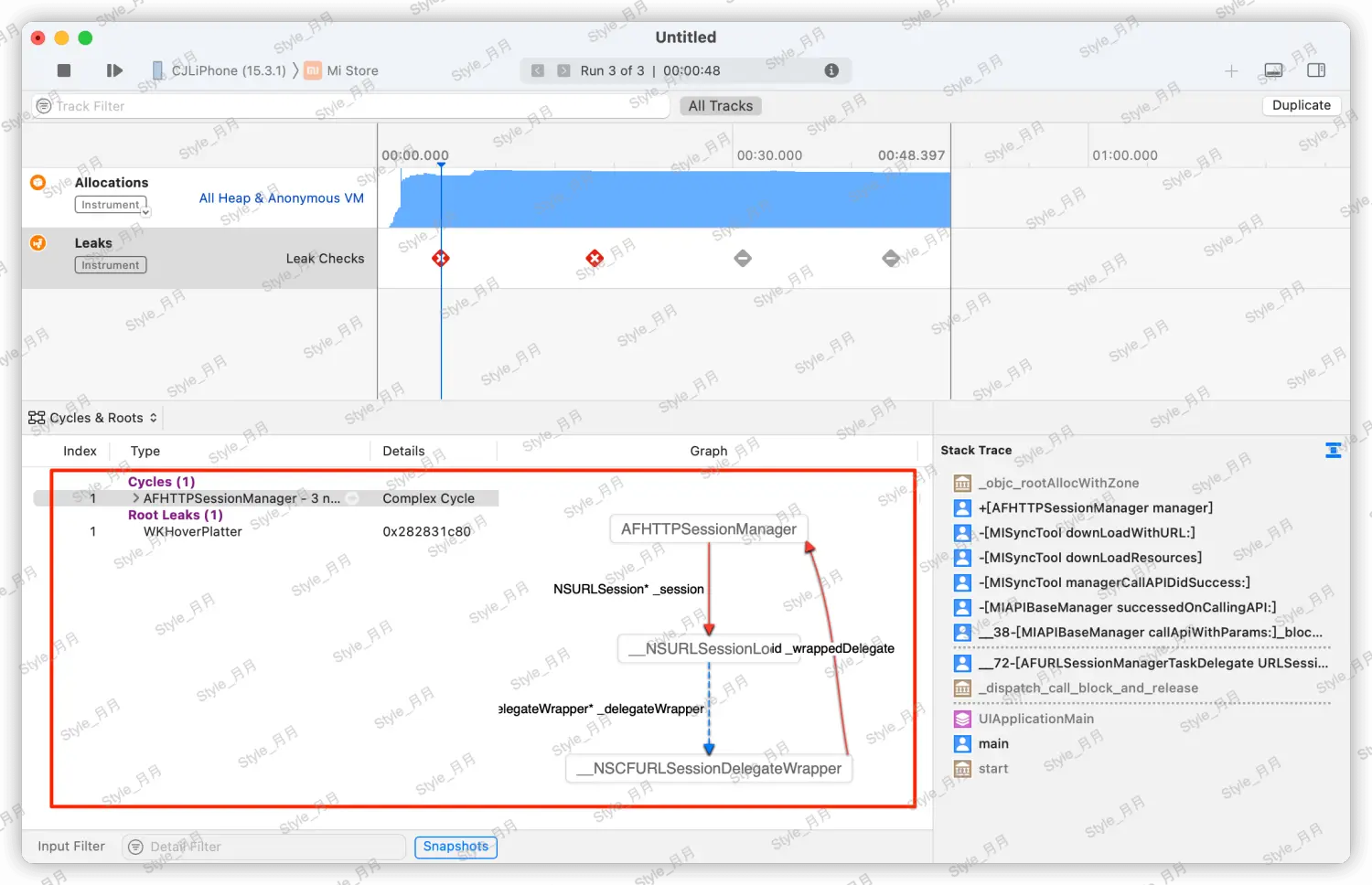Toggle the stack trace display icon
This screenshot has height=885, width=1372.
point(1333,450)
